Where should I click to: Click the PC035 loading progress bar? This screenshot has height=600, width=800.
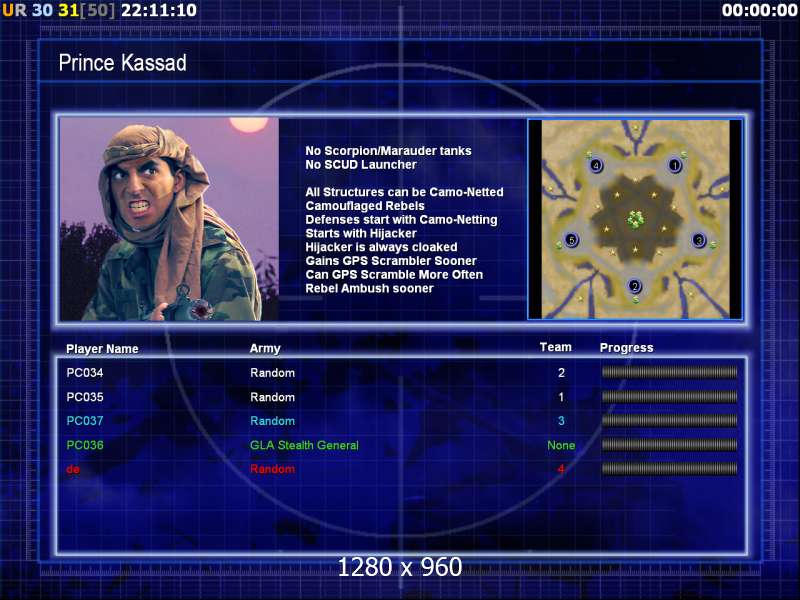pyautogui.click(x=669, y=396)
